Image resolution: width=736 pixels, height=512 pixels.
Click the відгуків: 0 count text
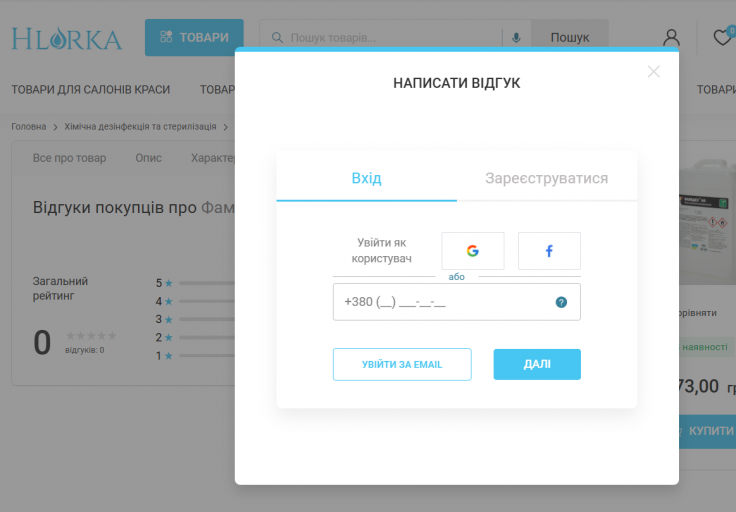click(84, 350)
